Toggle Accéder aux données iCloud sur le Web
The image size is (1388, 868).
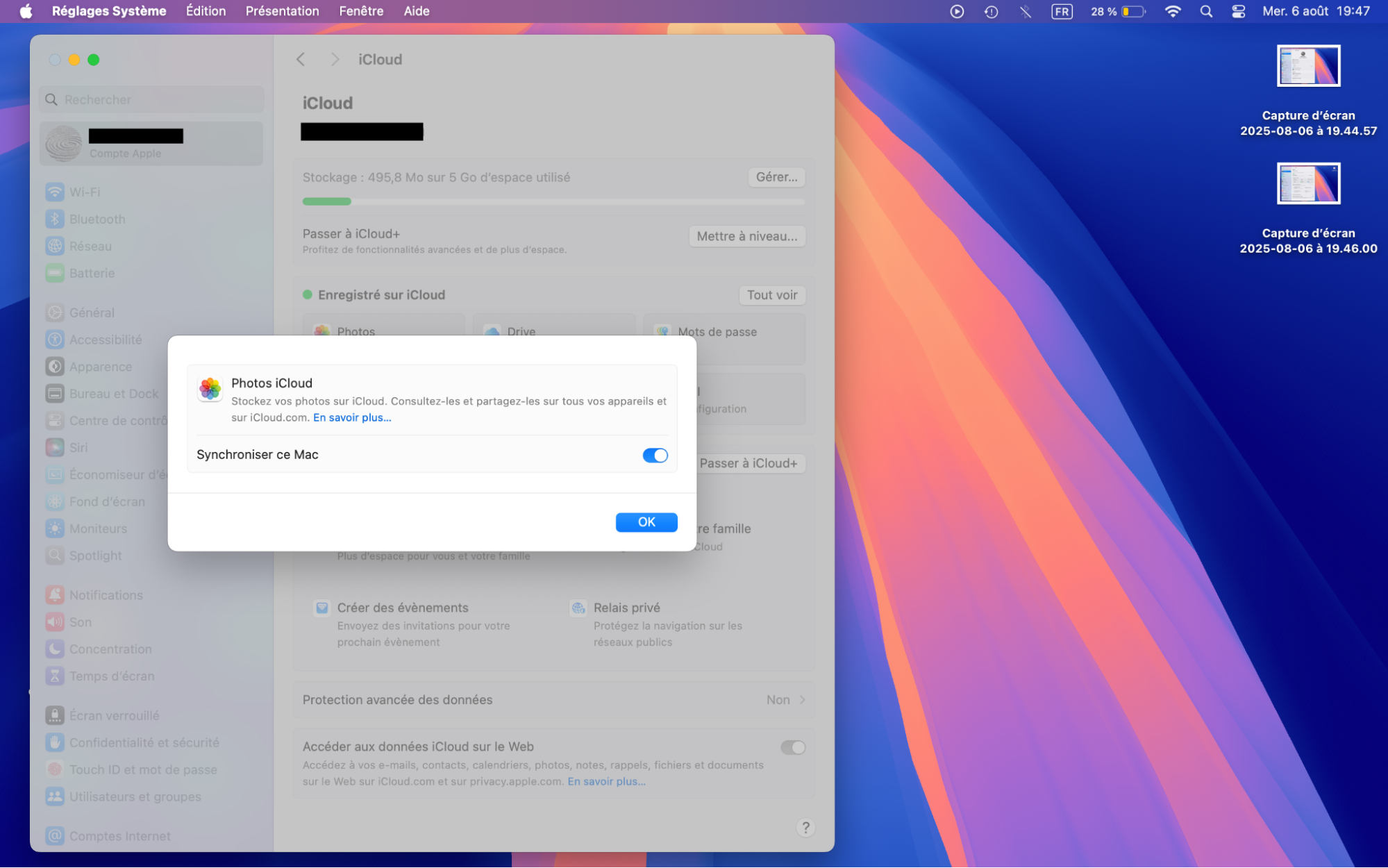tap(792, 746)
